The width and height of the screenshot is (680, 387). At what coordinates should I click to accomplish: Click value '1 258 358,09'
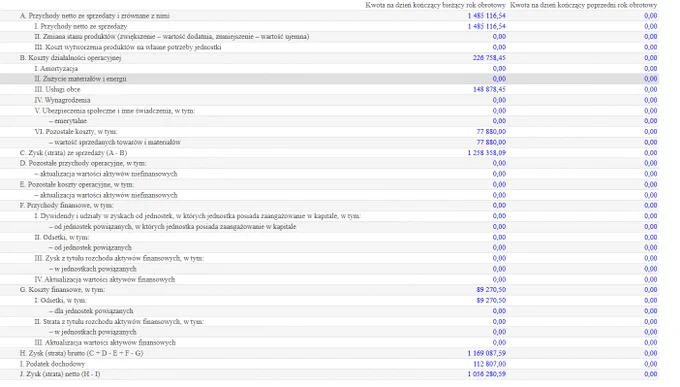click(x=487, y=153)
